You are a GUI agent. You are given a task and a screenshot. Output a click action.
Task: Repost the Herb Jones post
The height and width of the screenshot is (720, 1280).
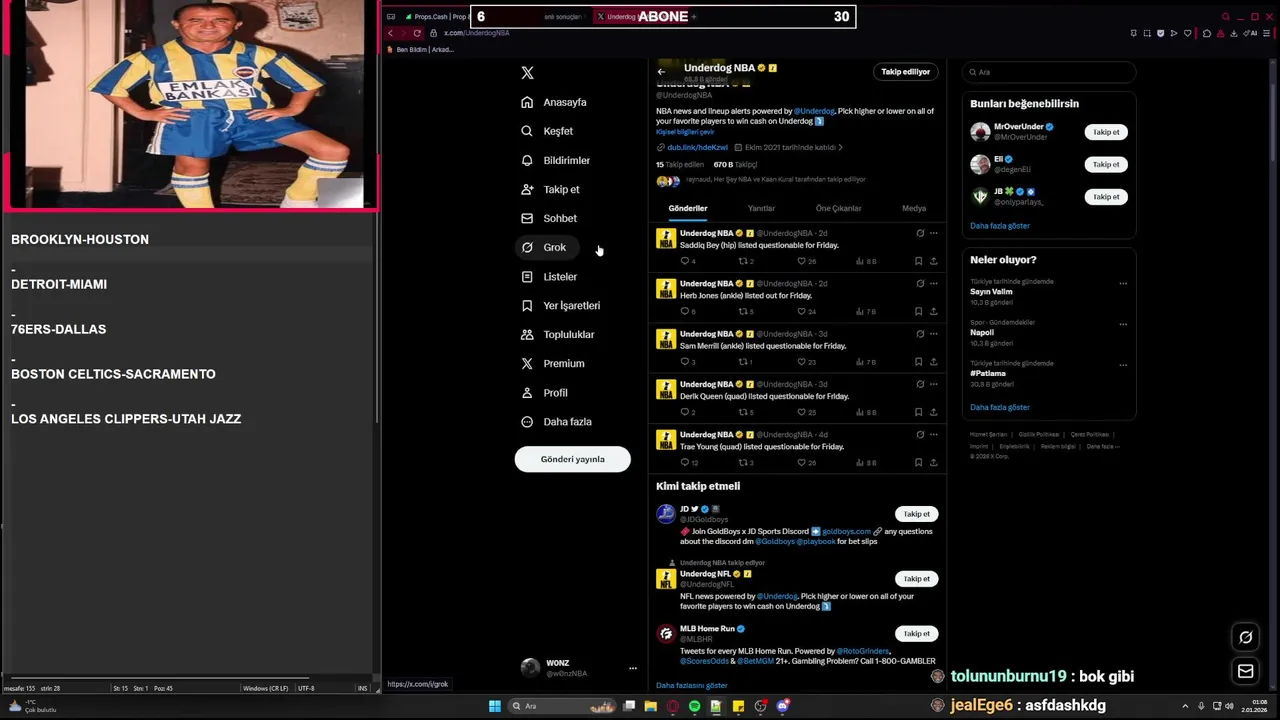(743, 311)
